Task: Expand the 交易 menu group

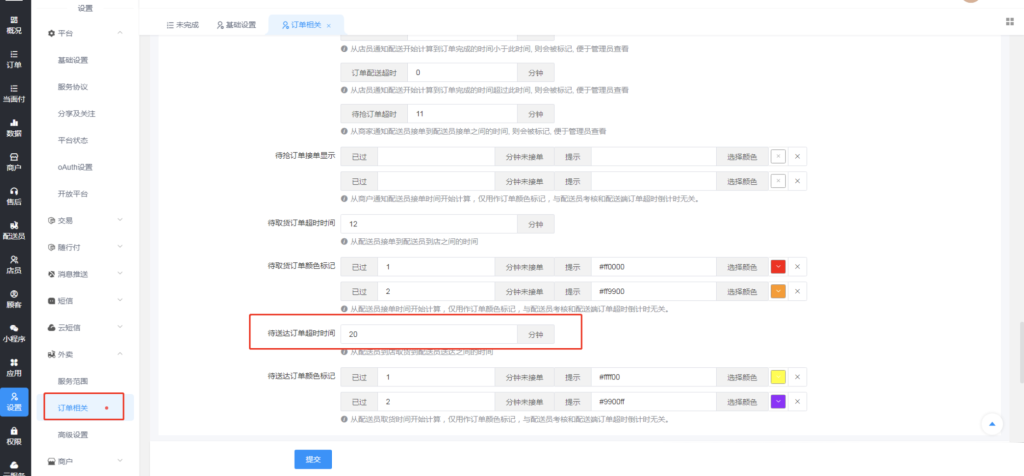Action: [119, 220]
